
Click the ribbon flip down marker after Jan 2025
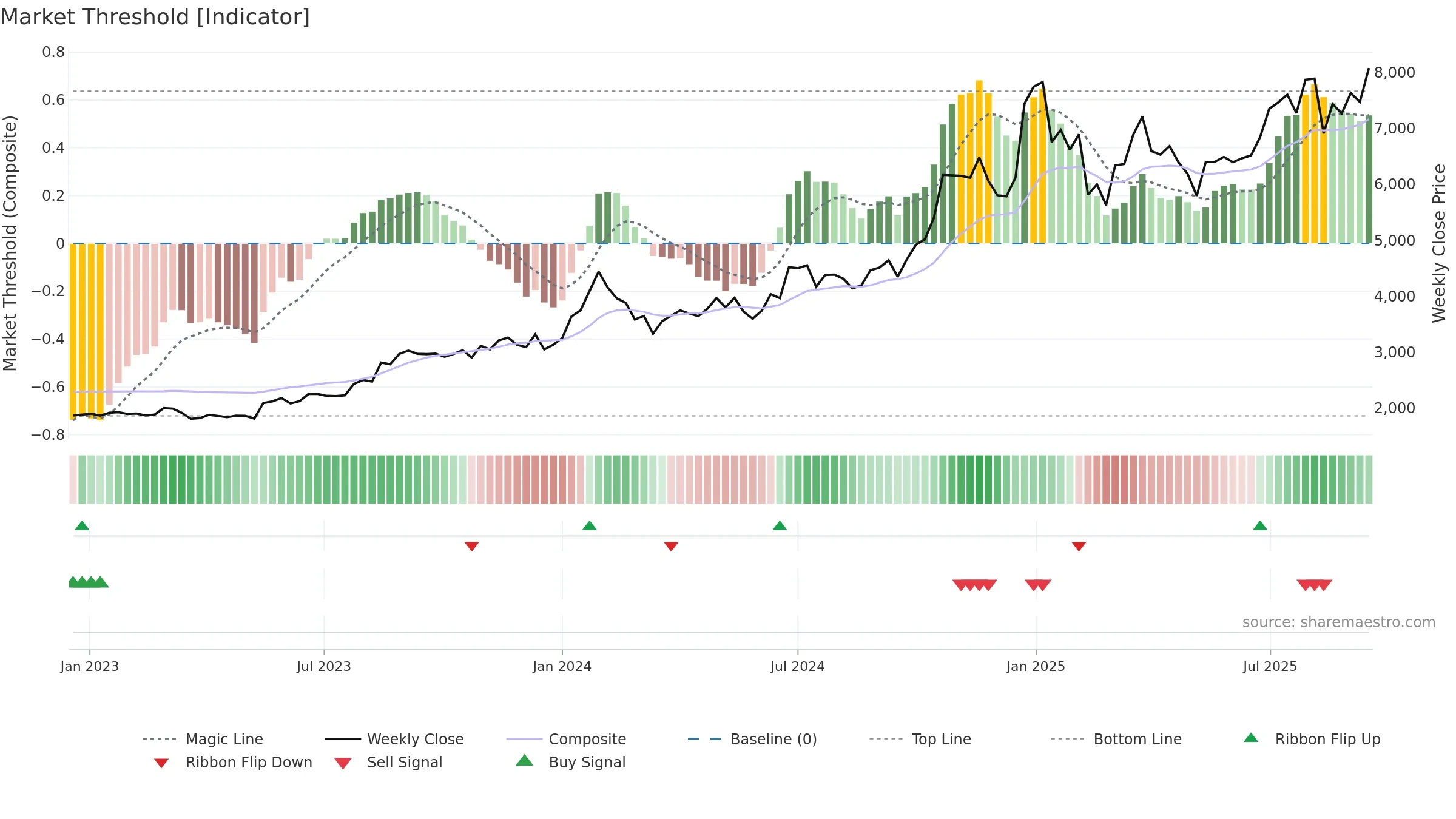coord(1079,547)
